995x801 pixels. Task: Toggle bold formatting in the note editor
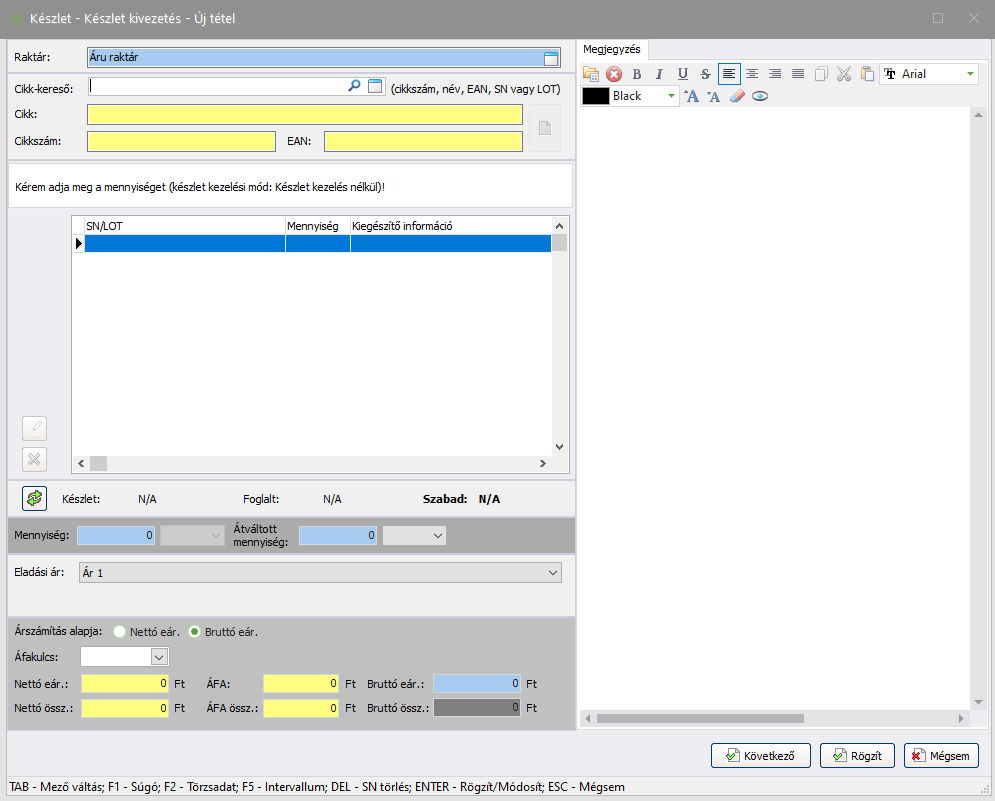pos(637,74)
